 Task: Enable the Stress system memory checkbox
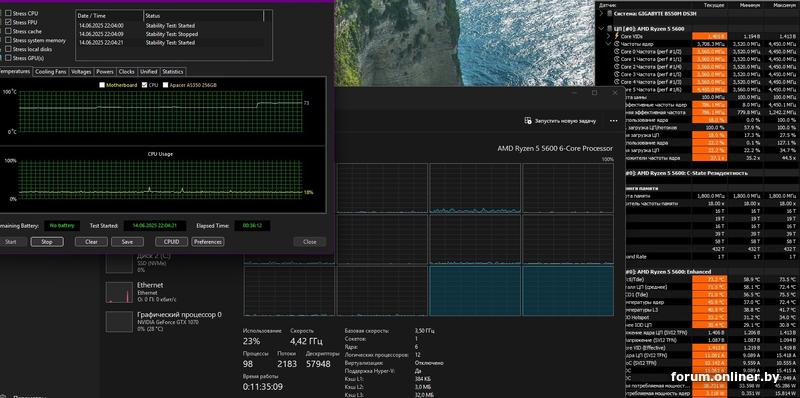pyautogui.click(x=8, y=40)
